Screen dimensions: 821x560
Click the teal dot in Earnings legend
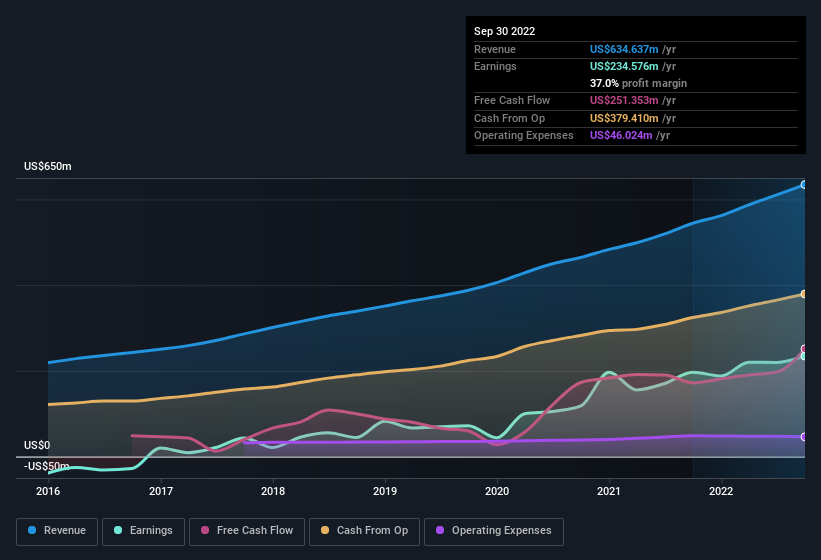tap(118, 530)
